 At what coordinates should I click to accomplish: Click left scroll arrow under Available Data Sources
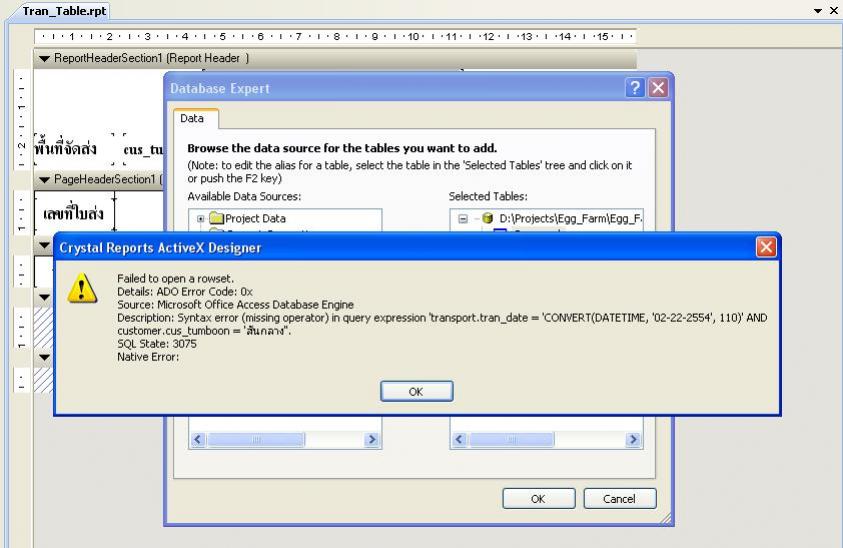point(198,440)
